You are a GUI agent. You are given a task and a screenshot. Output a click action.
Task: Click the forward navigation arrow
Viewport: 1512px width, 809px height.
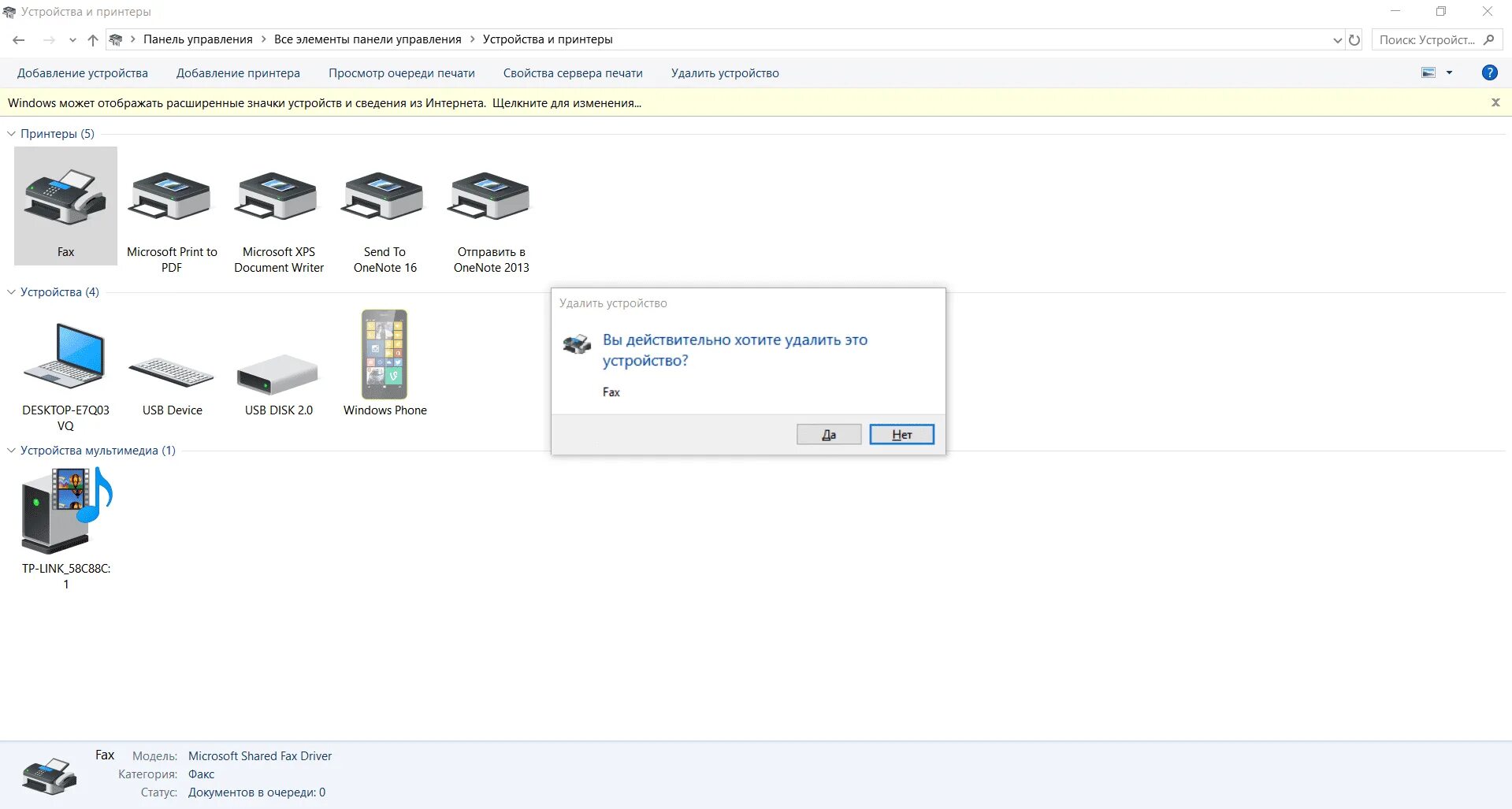pyautogui.click(x=49, y=39)
